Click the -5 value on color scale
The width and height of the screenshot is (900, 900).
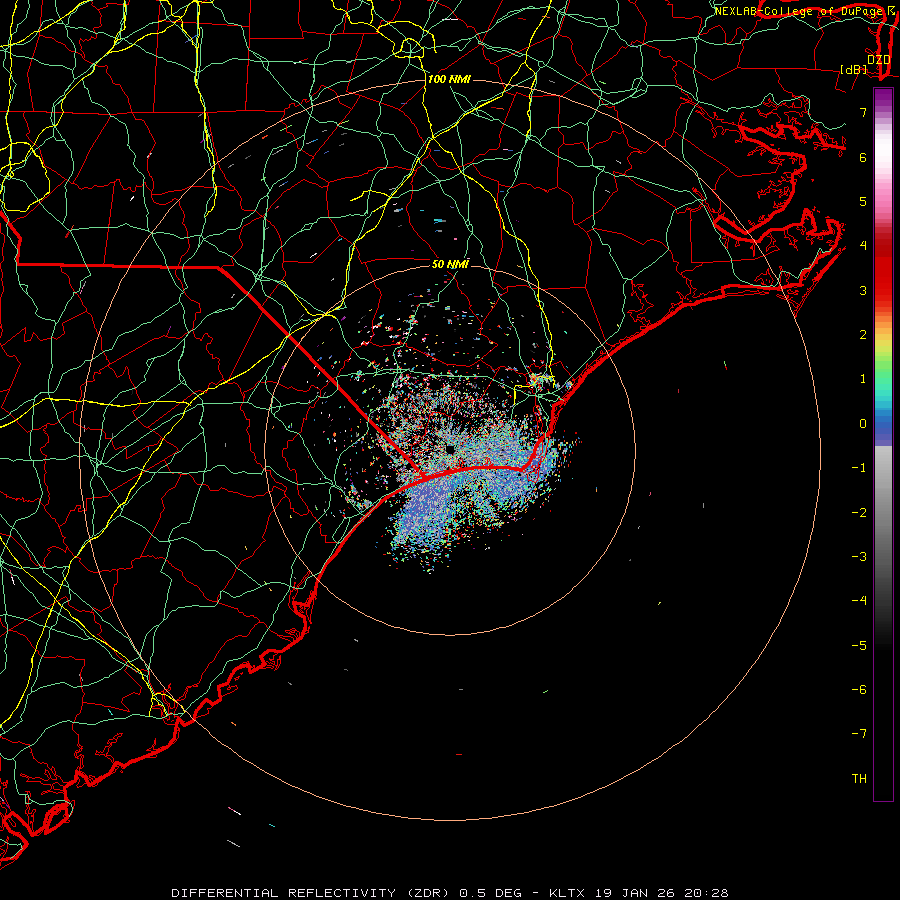click(x=859, y=646)
